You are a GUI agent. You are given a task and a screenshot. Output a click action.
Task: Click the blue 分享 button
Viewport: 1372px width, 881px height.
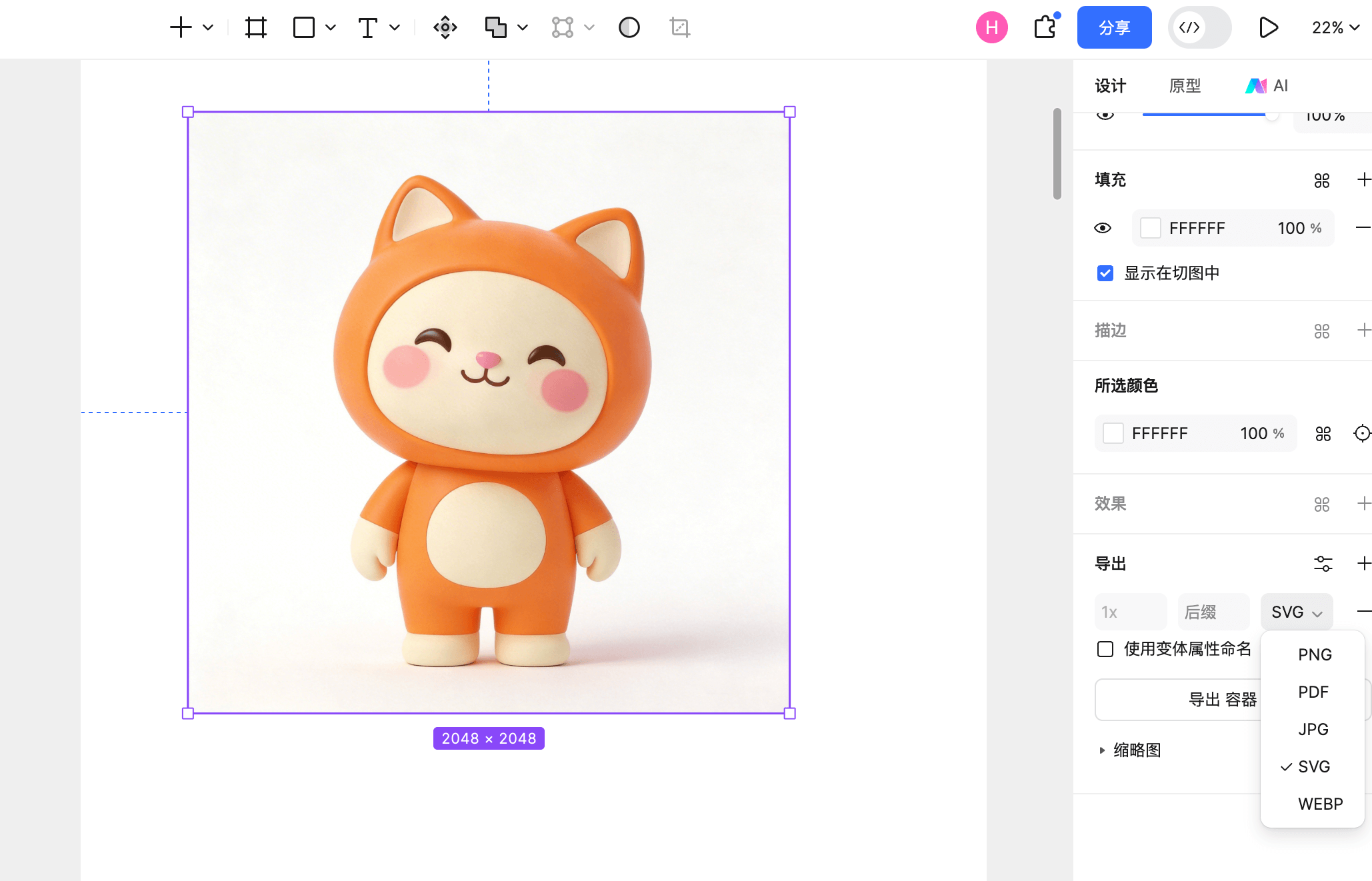pos(1114,27)
